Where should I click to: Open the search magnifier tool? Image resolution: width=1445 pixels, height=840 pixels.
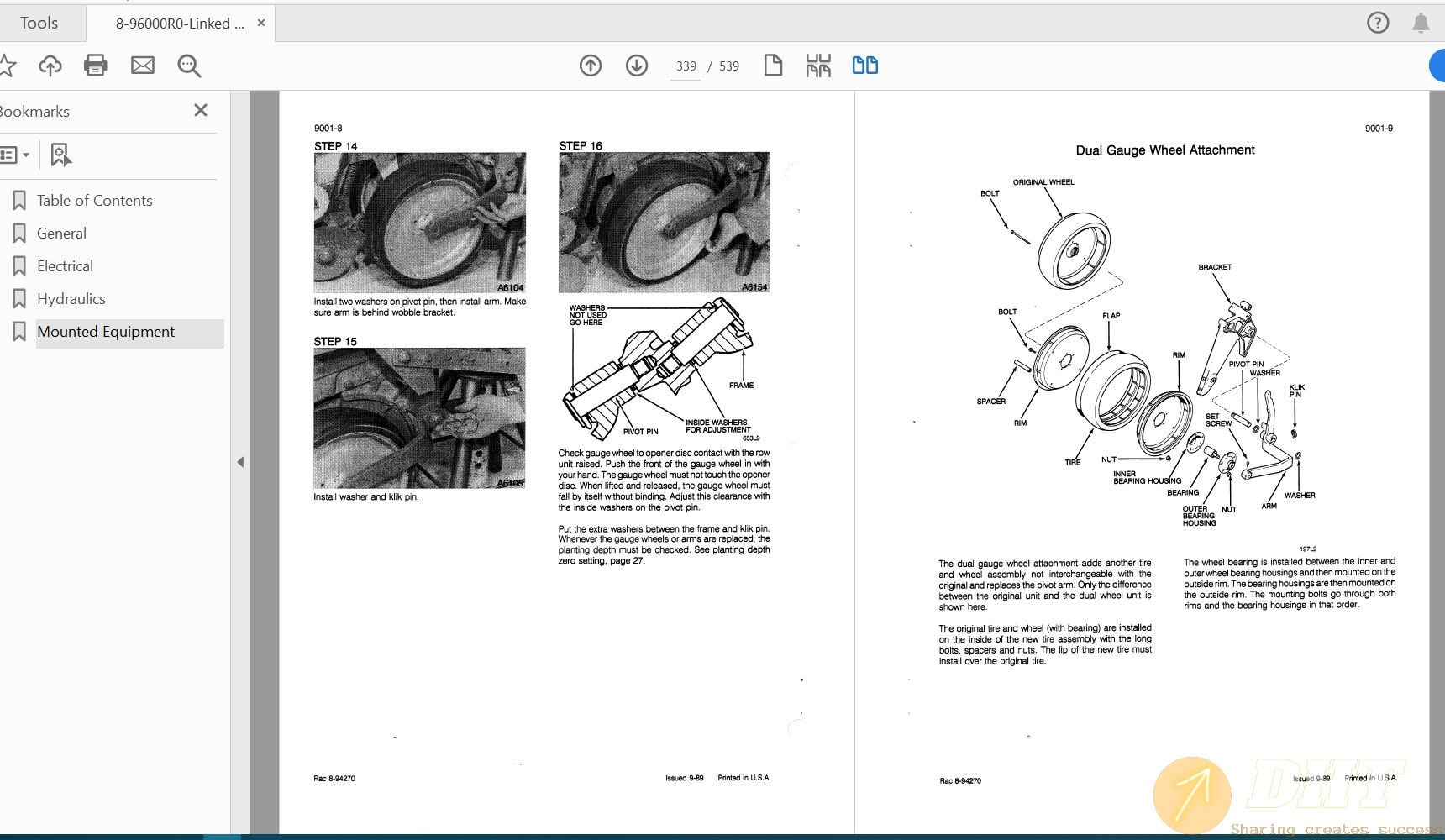tap(188, 65)
